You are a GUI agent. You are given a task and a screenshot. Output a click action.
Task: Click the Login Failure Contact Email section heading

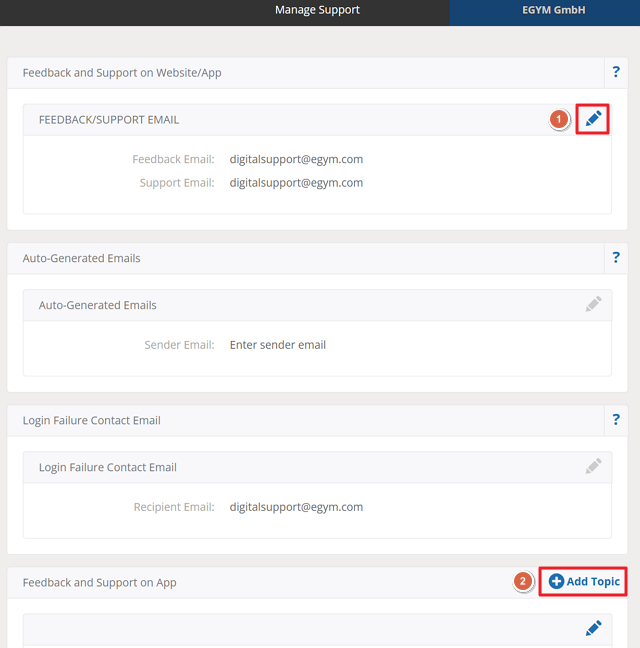tap(92, 420)
